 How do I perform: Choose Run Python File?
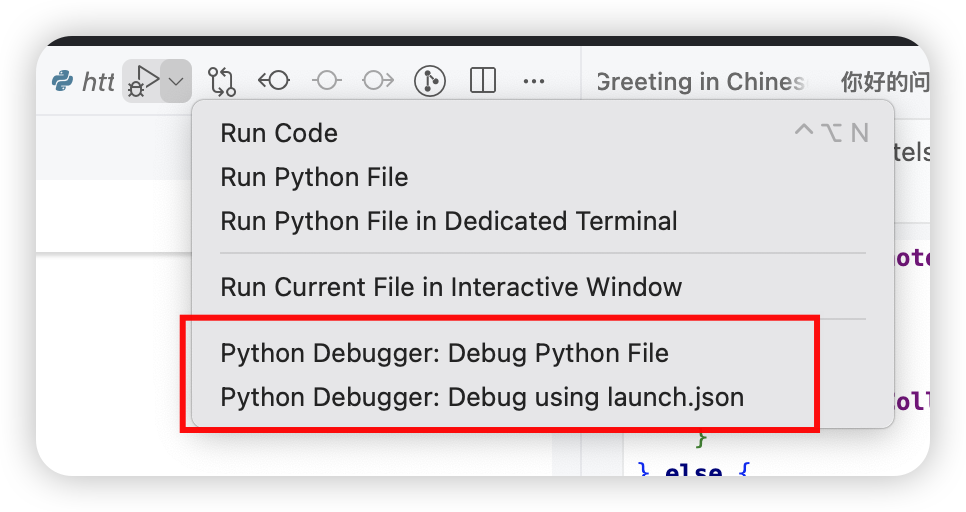click(x=314, y=177)
